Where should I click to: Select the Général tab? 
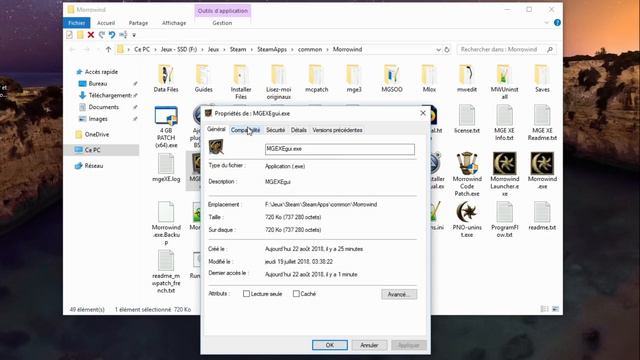click(x=216, y=129)
